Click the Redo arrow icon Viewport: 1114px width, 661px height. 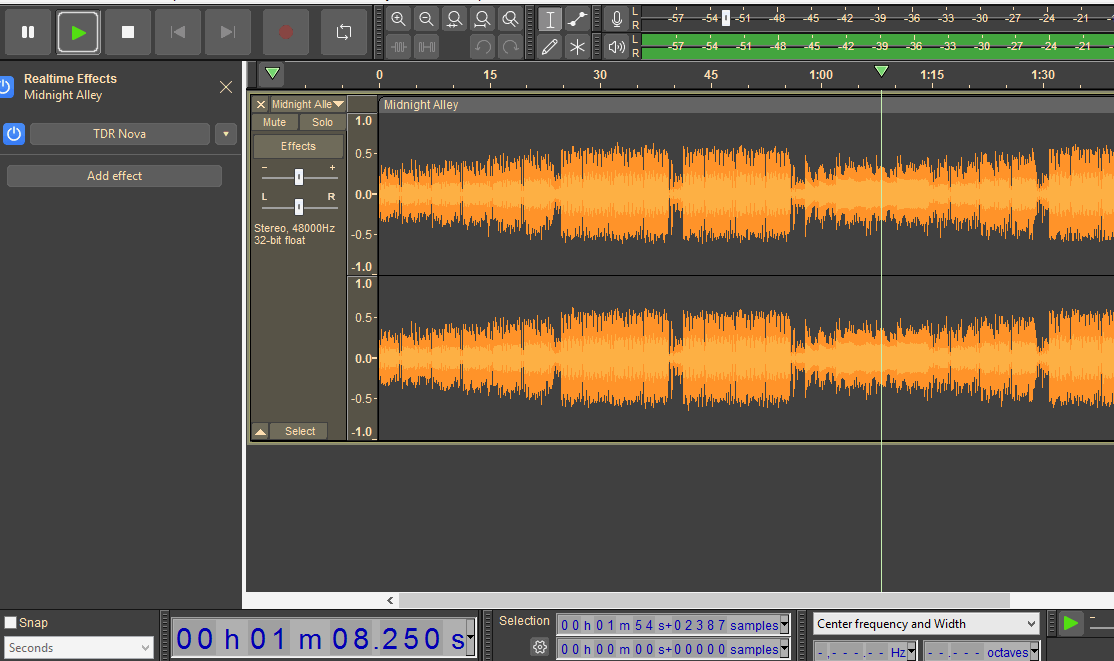[x=510, y=47]
